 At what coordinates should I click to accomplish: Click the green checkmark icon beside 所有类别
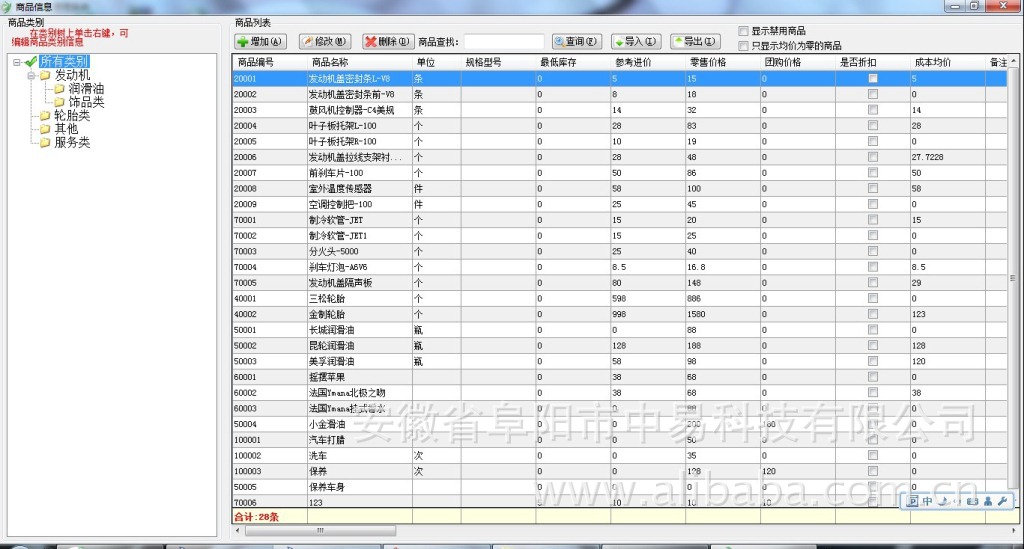click(x=31, y=62)
